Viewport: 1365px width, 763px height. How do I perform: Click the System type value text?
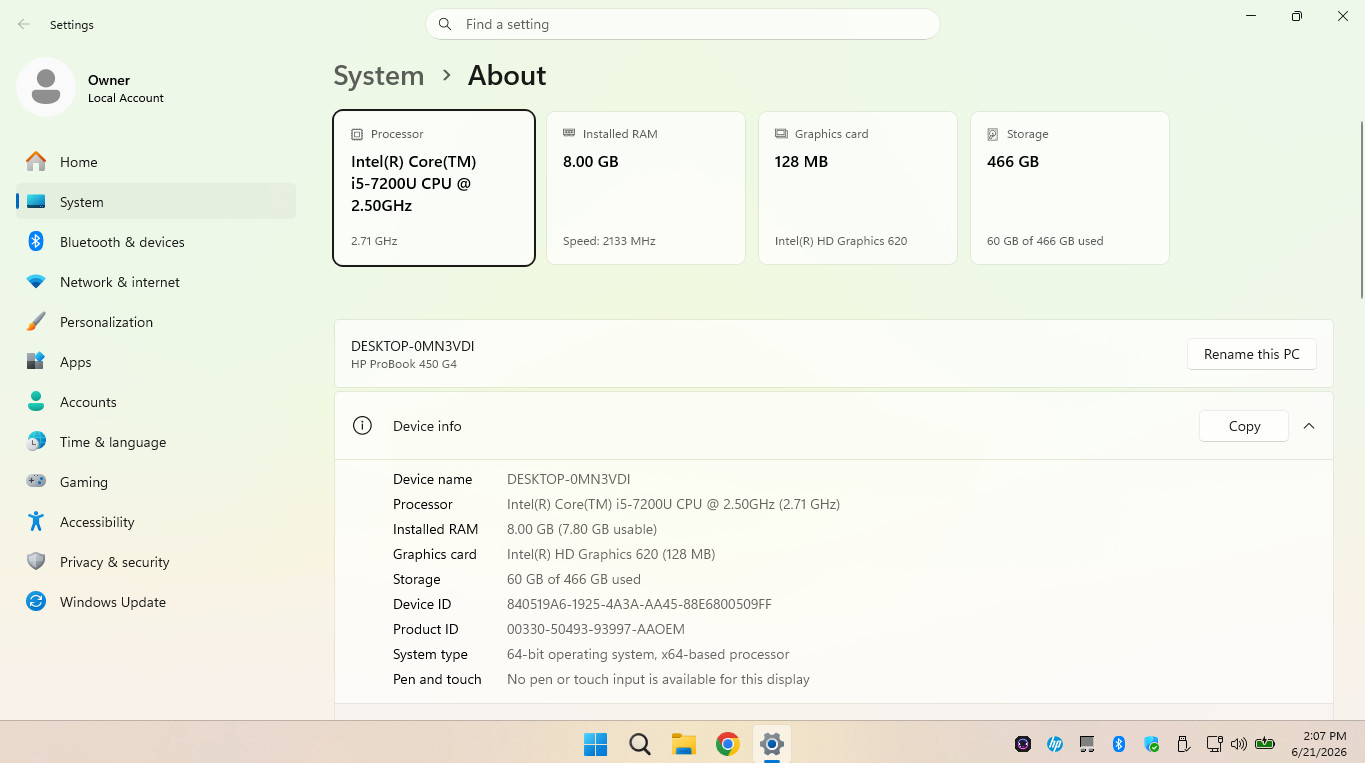tap(648, 654)
